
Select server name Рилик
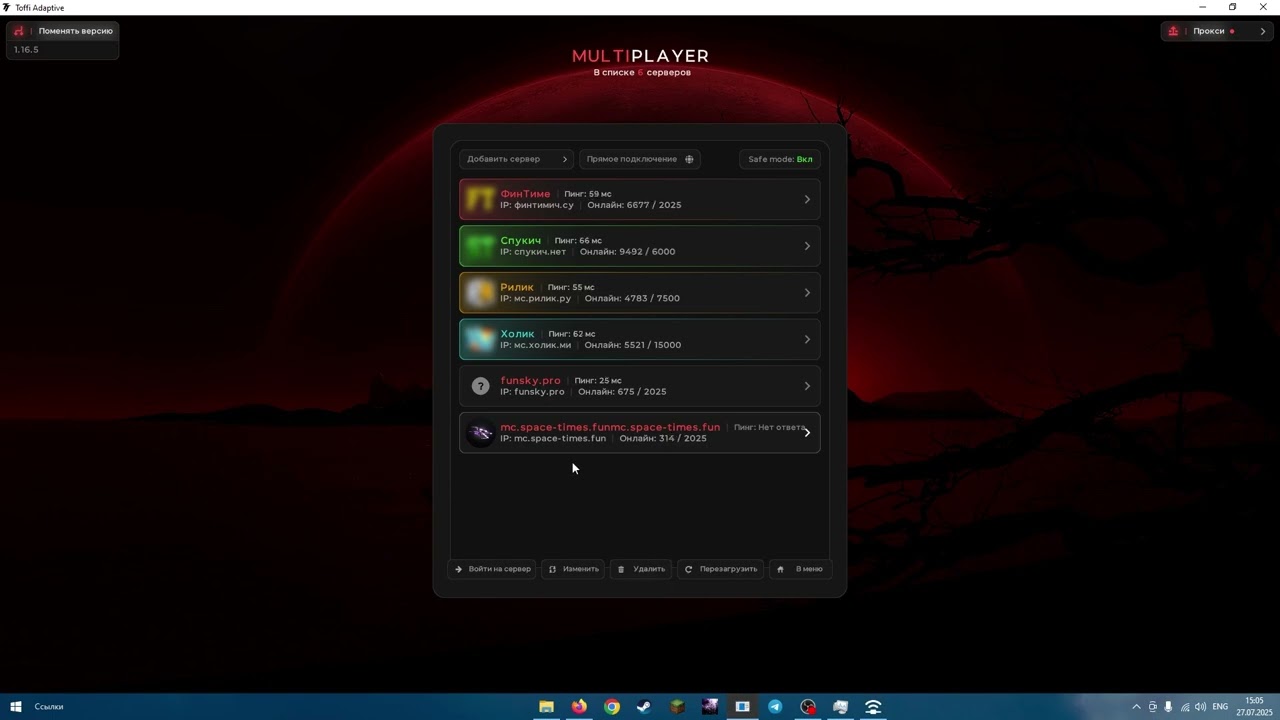(517, 287)
